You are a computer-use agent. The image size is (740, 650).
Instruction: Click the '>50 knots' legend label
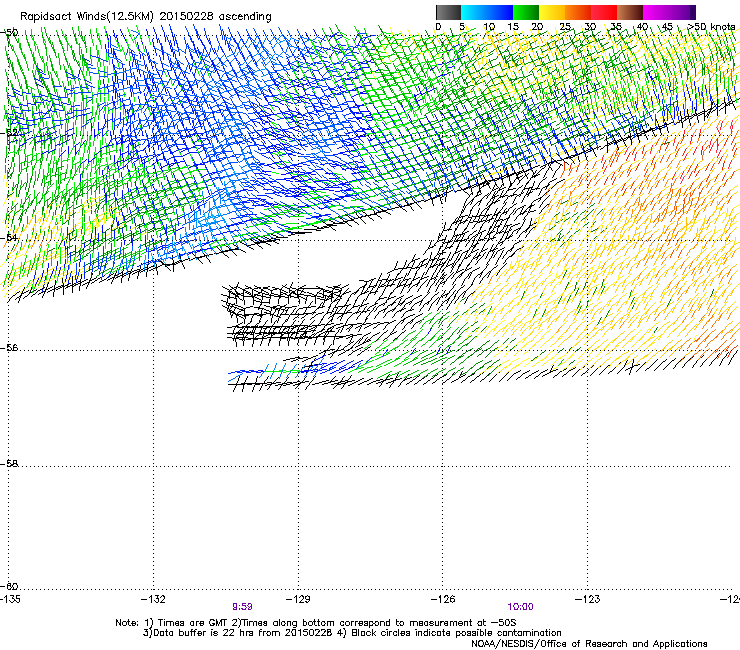coord(711,27)
